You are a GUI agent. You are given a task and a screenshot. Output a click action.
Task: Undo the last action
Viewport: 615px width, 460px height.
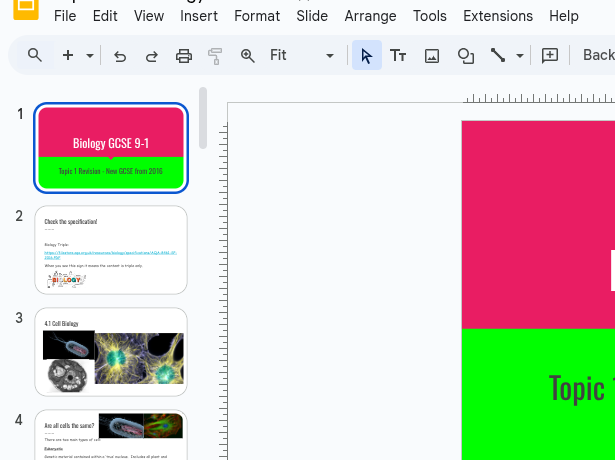tap(120, 56)
